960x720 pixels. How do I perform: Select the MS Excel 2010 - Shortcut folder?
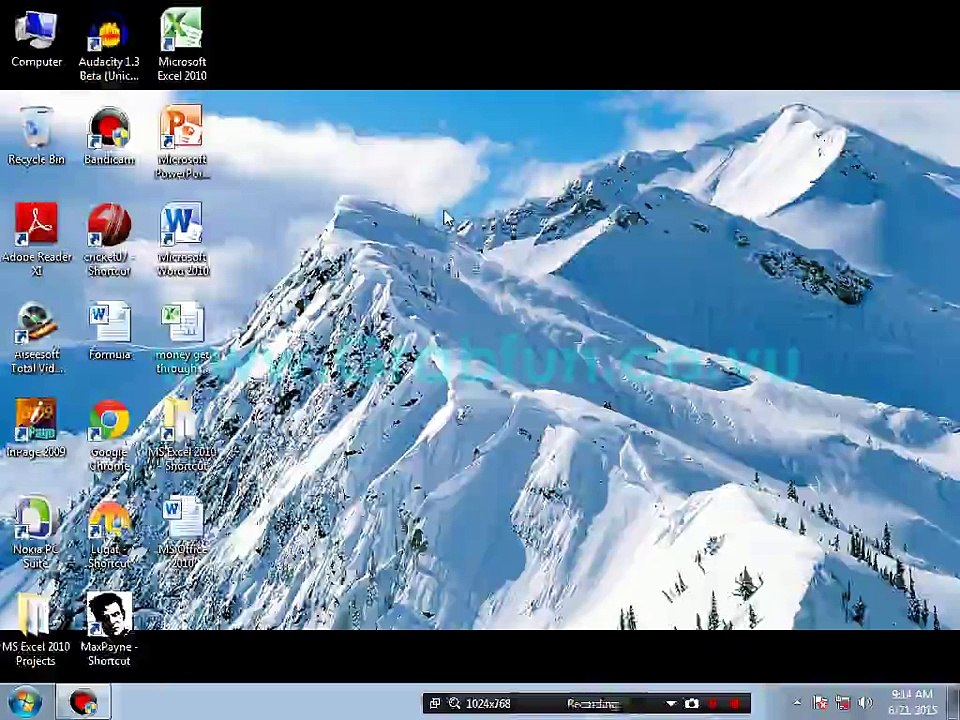(x=182, y=435)
